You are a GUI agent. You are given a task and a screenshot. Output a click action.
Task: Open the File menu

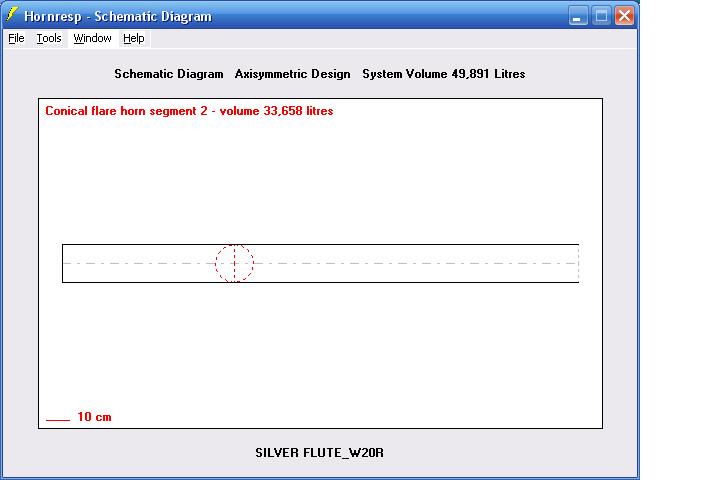point(16,38)
